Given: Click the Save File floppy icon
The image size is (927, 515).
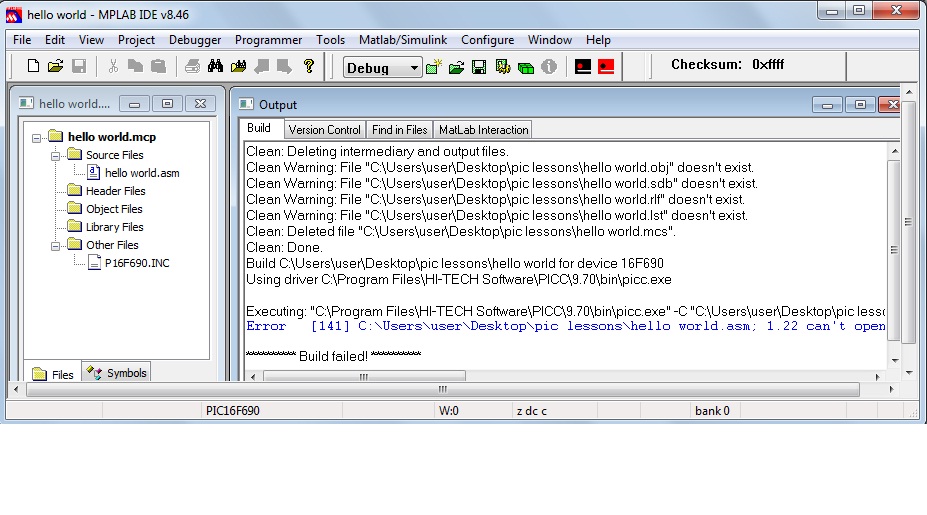Looking at the screenshot, I should point(79,66).
